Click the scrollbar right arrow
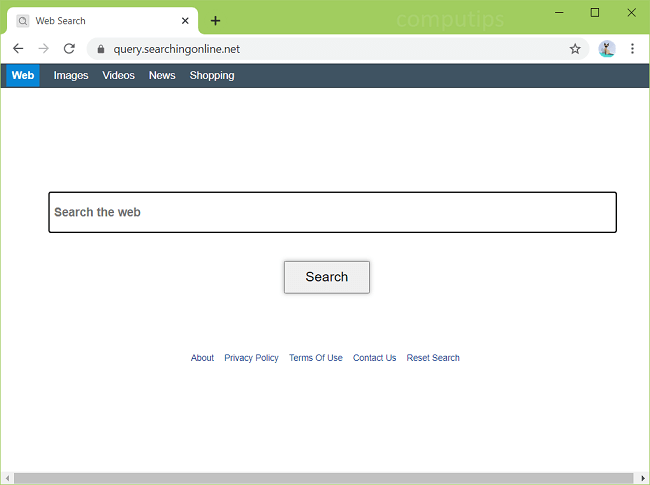This screenshot has height=485, width=650. 643,478
